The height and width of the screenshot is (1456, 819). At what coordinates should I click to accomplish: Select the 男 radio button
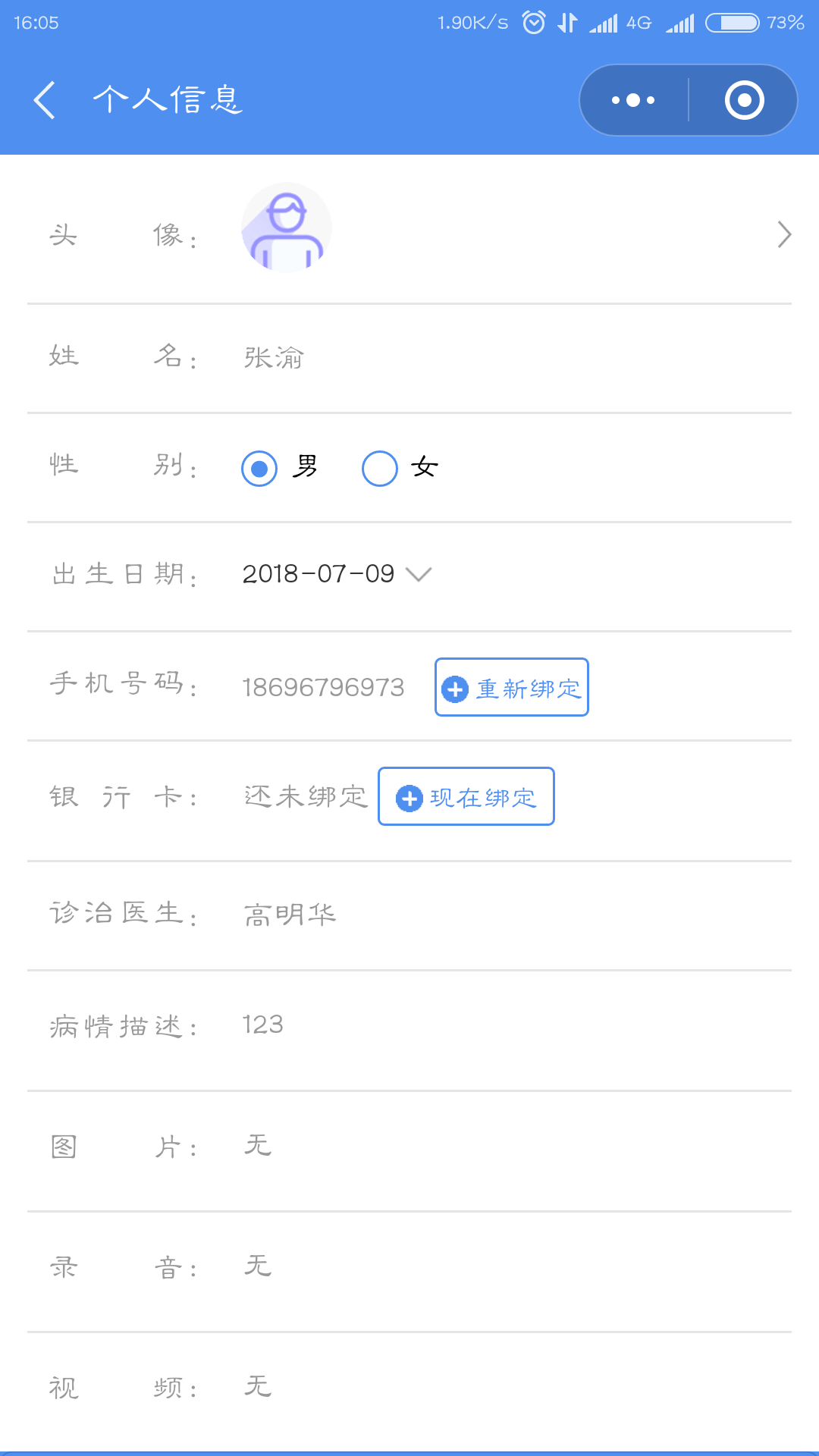259,468
